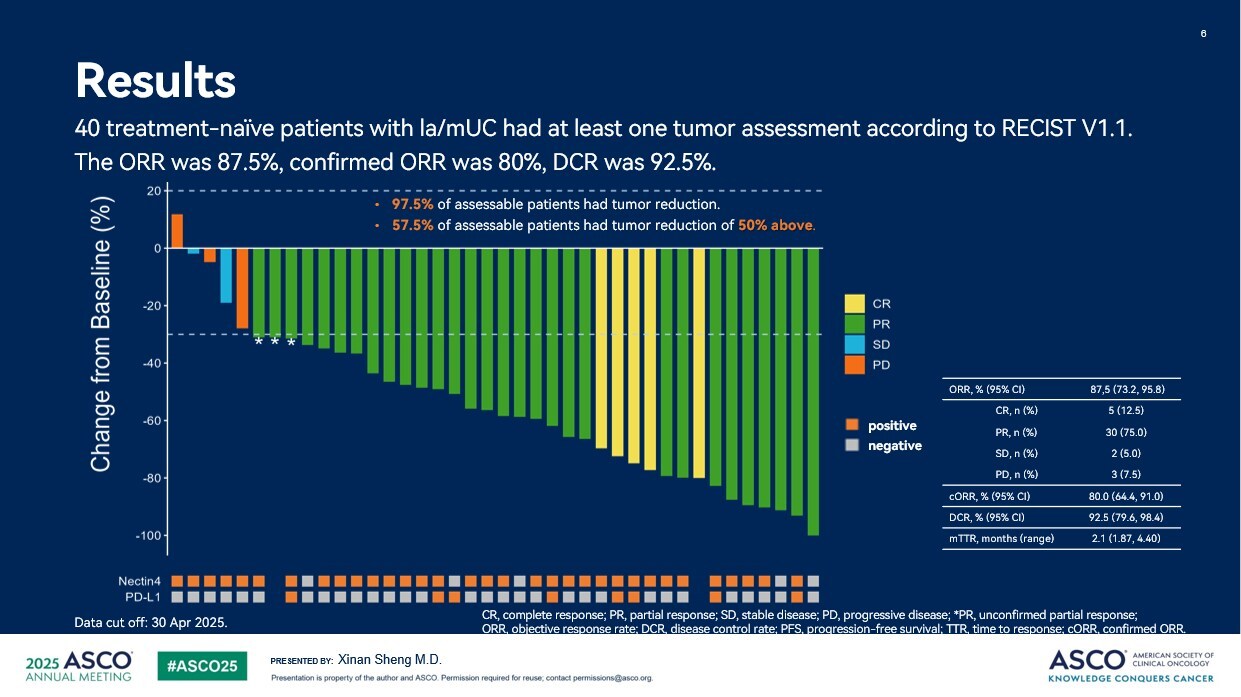Click the first orange bar above zero
This screenshot has height=697, width=1241.
pyautogui.click(x=177, y=231)
